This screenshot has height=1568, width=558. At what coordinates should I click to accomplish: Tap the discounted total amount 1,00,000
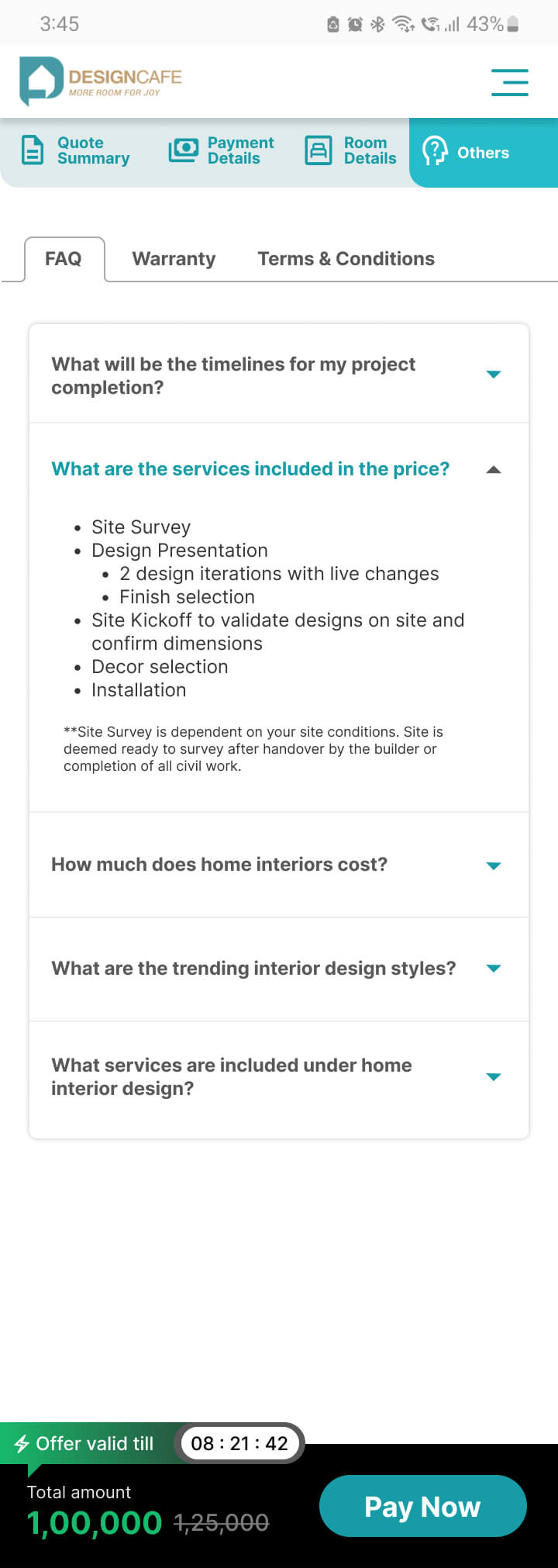95,1523
